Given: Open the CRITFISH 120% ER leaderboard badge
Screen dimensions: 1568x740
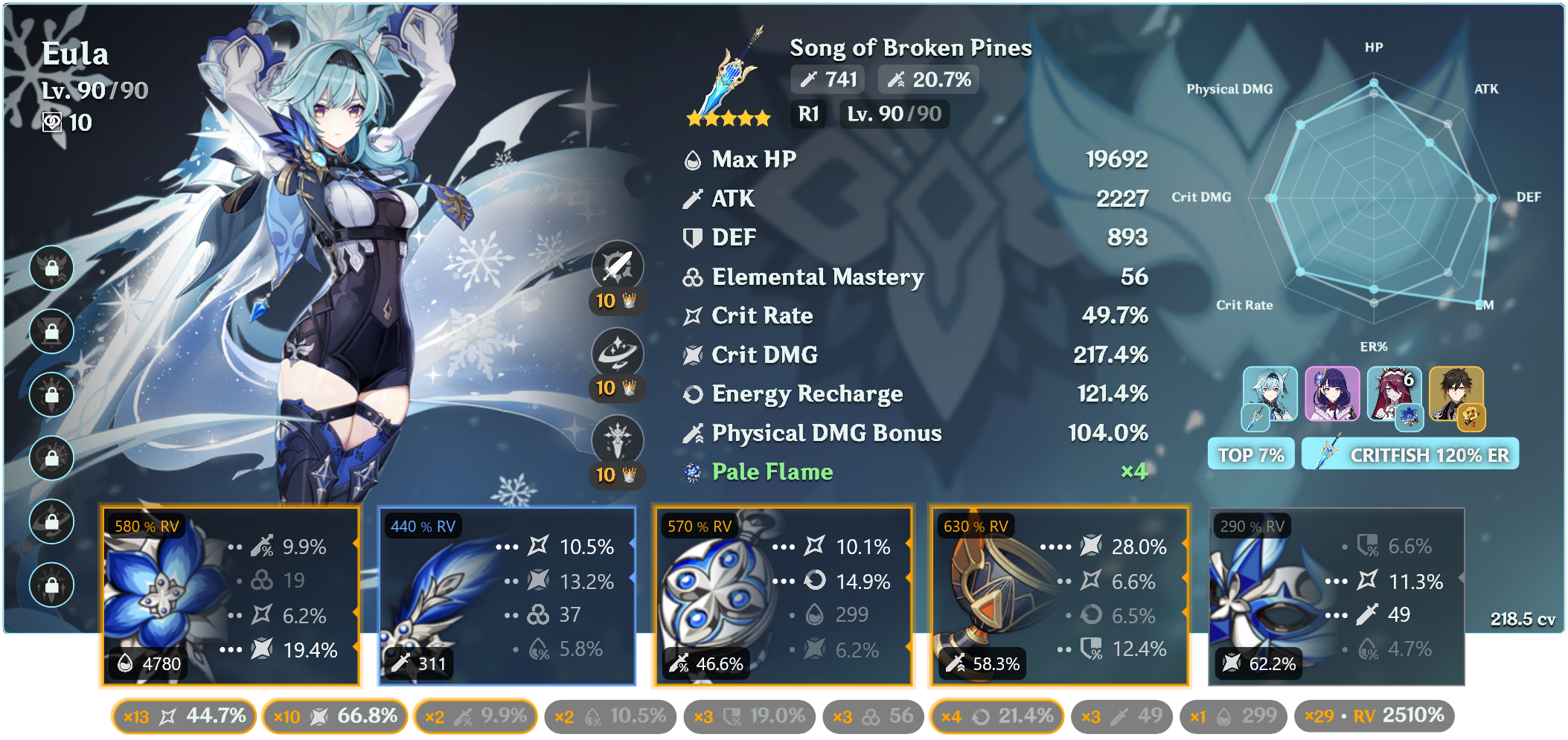Looking at the screenshot, I should [x=1410, y=454].
